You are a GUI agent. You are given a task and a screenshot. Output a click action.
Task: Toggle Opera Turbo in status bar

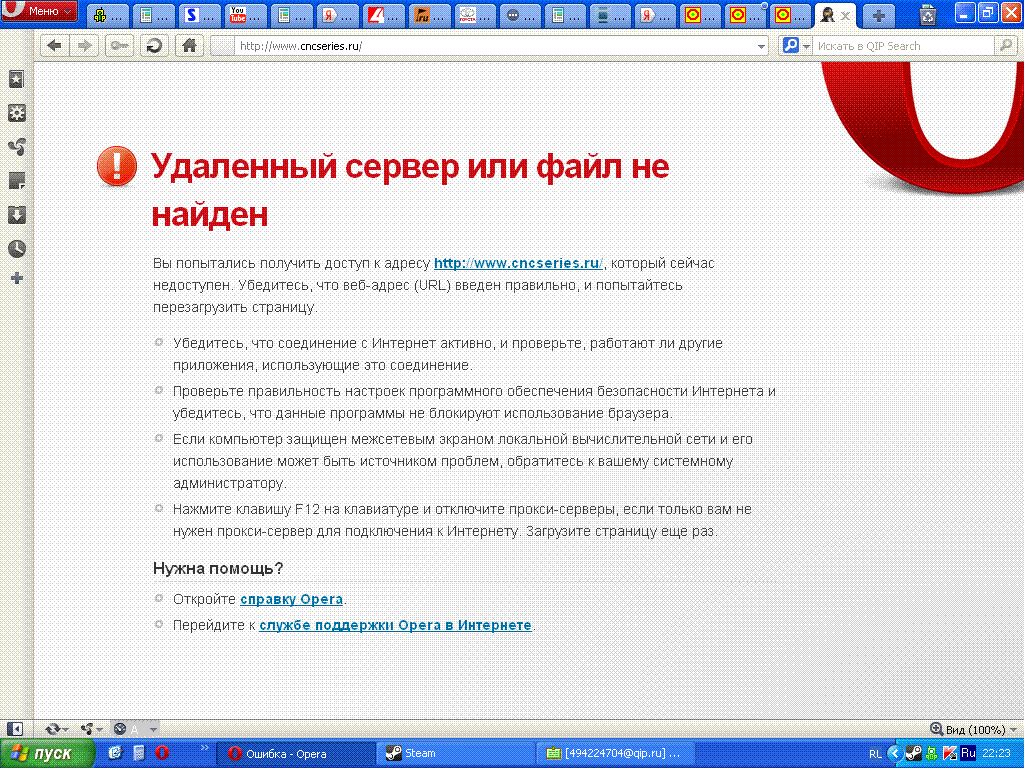point(120,729)
